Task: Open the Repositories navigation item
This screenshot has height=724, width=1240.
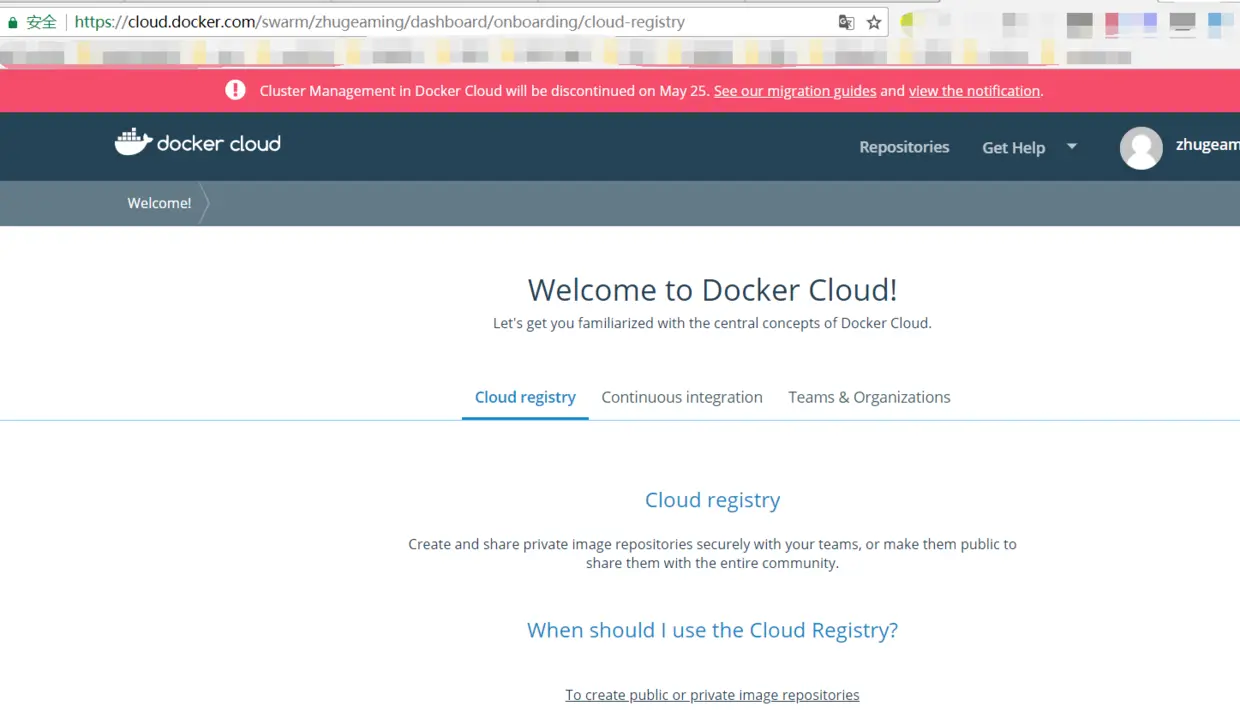Action: [904, 147]
